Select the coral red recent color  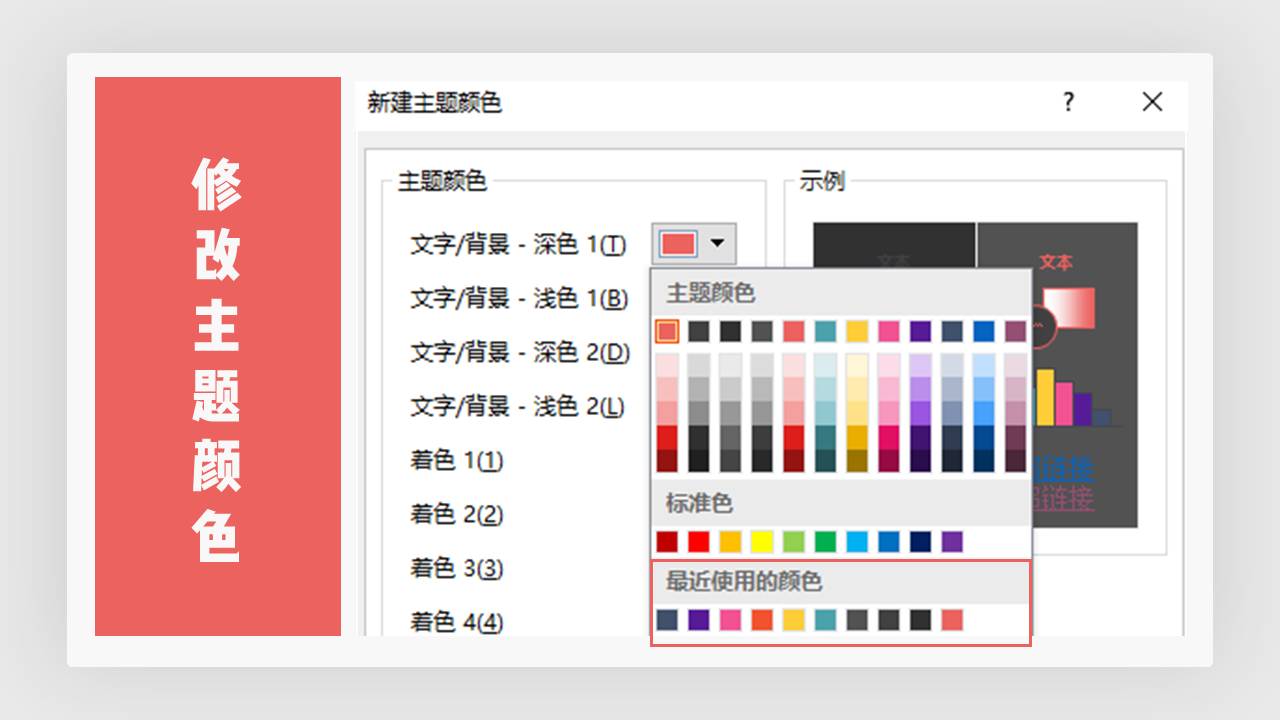[952, 619]
